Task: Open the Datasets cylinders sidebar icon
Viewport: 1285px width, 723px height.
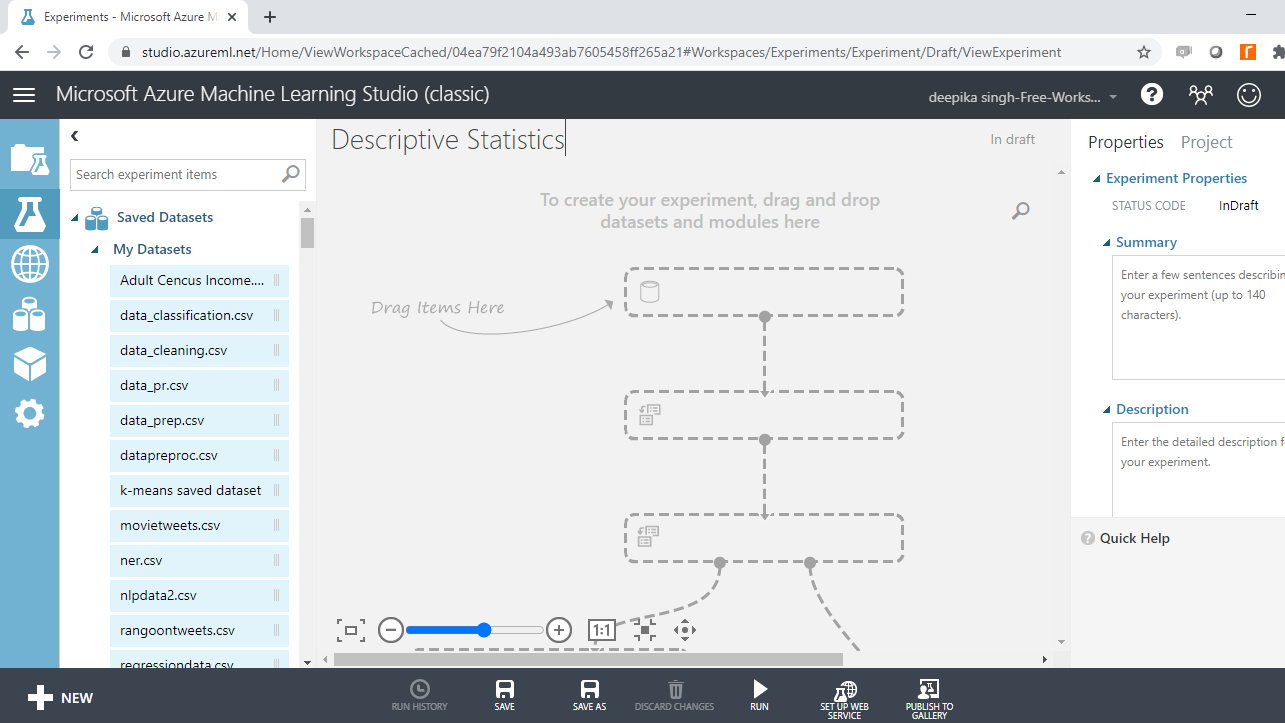Action: (29, 314)
